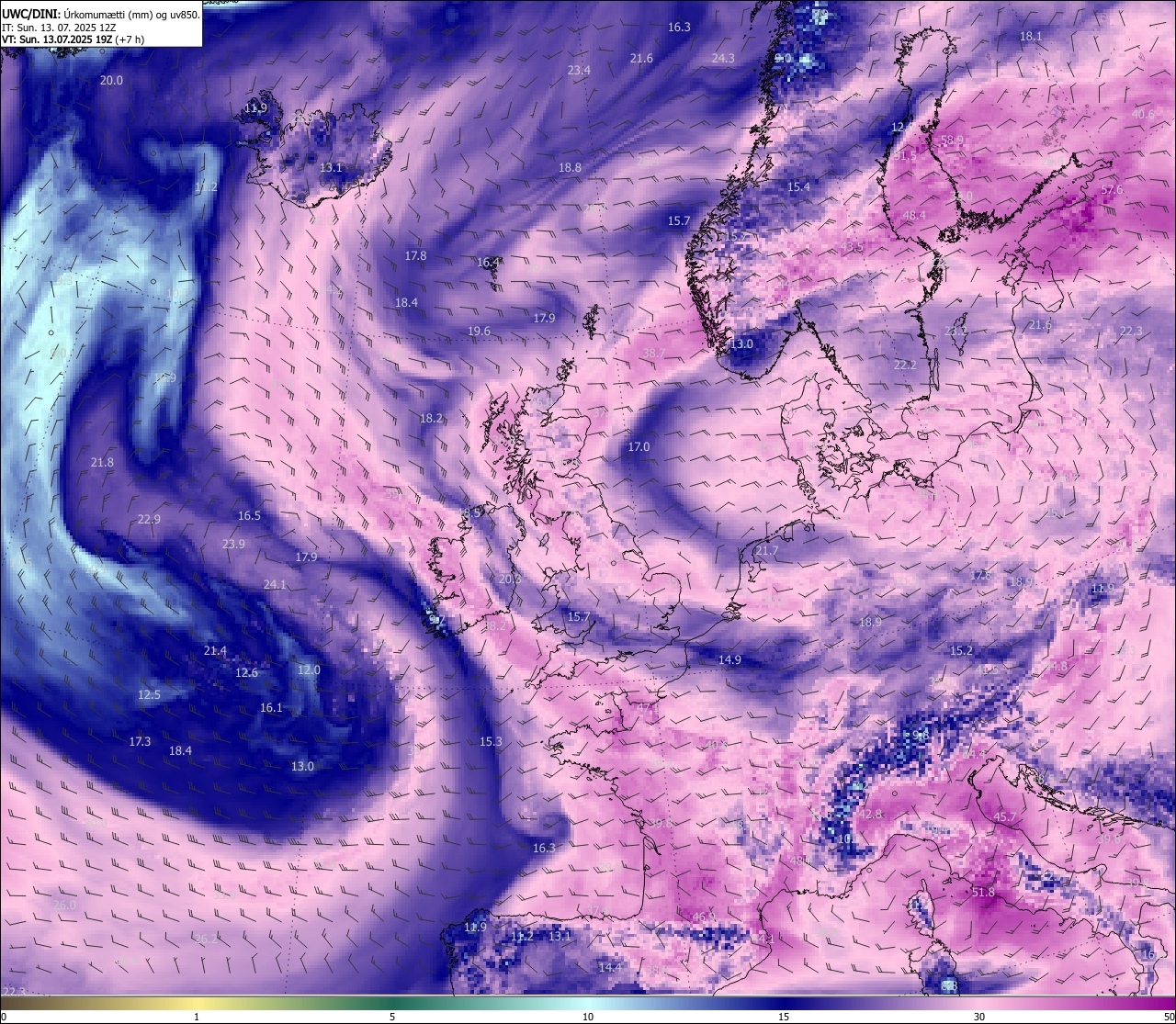This screenshot has width=1176, height=1024.
Task: Click the 21.8 value label
Action: pos(102,463)
